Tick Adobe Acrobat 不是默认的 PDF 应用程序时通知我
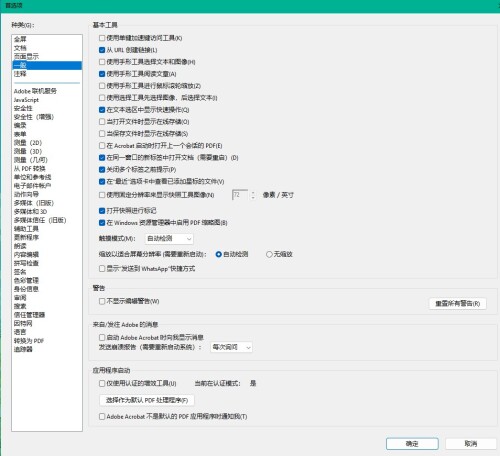This screenshot has width=500, height=456. (x=102, y=417)
